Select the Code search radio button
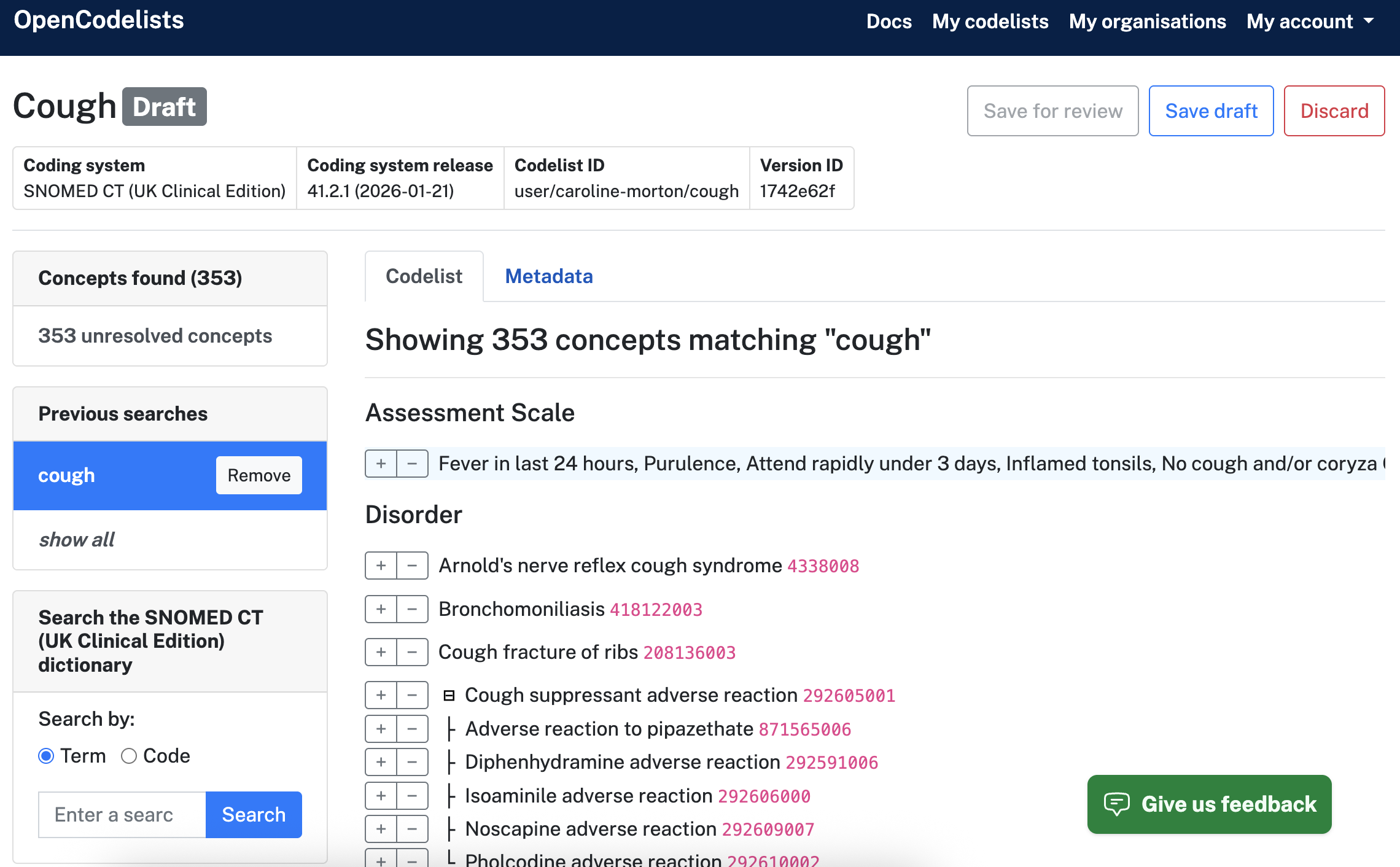 tap(128, 756)
